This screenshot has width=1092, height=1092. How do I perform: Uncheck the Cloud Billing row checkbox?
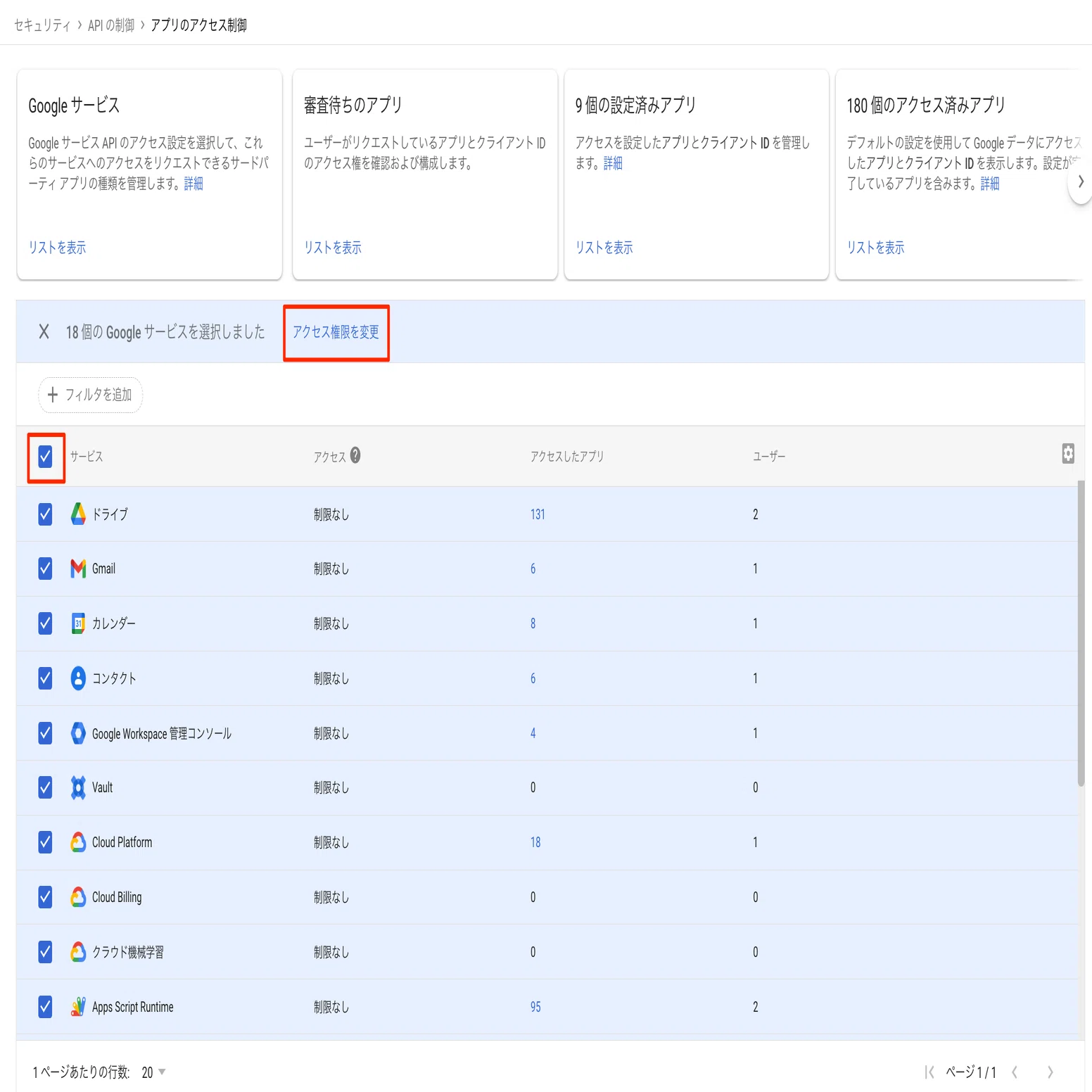45,897
